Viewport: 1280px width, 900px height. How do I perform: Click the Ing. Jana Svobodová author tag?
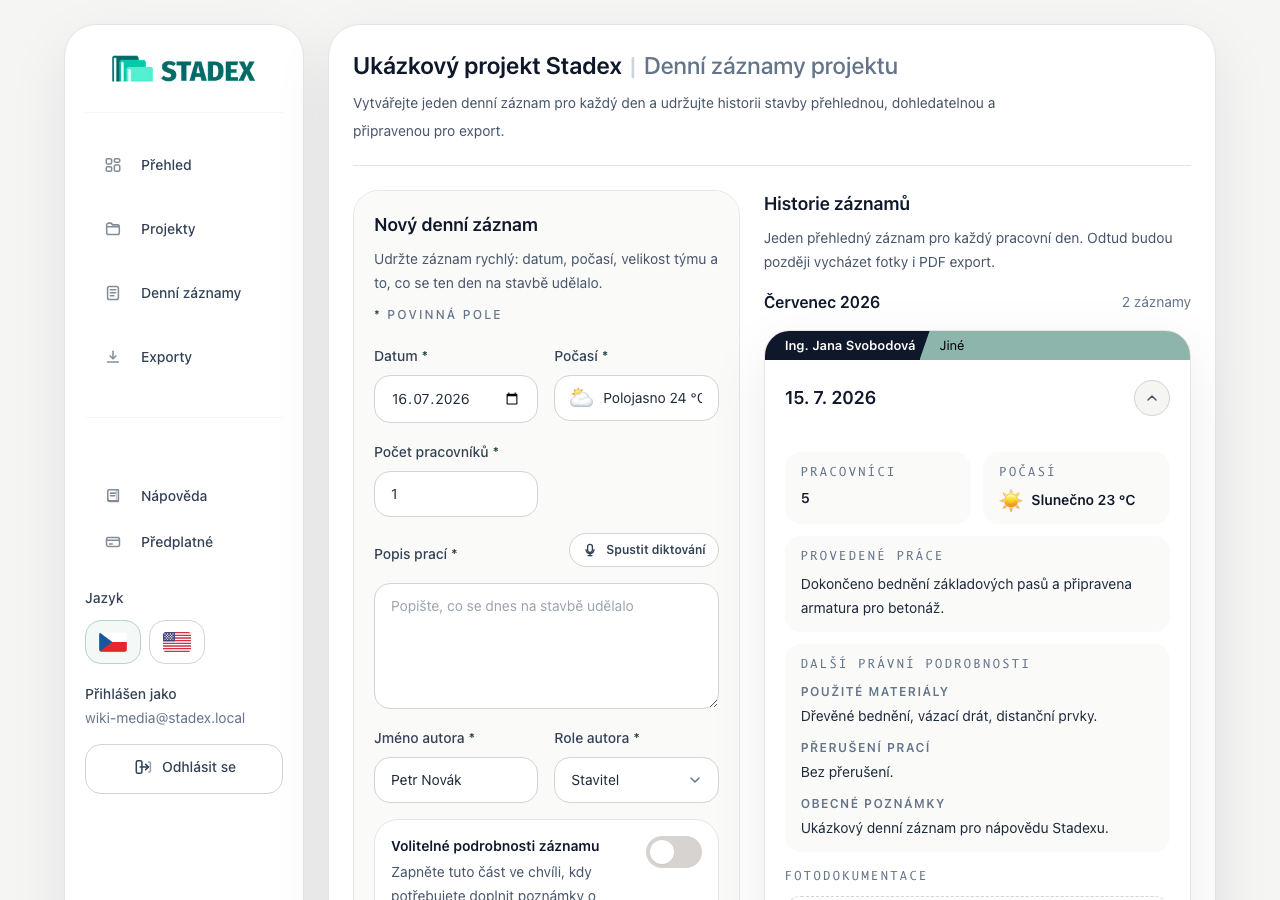pos(848,345)
